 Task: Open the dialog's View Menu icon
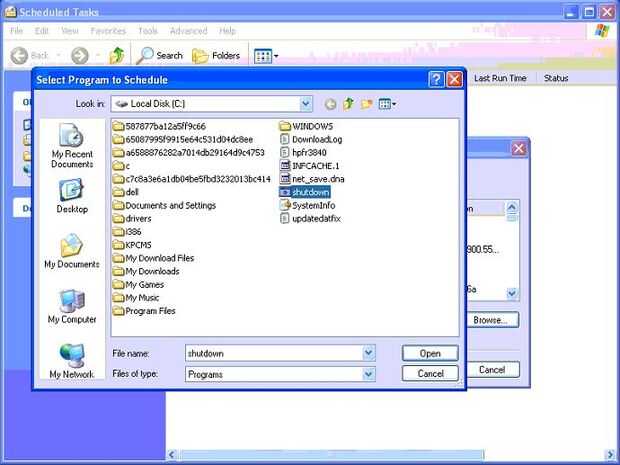pos(387,104)
